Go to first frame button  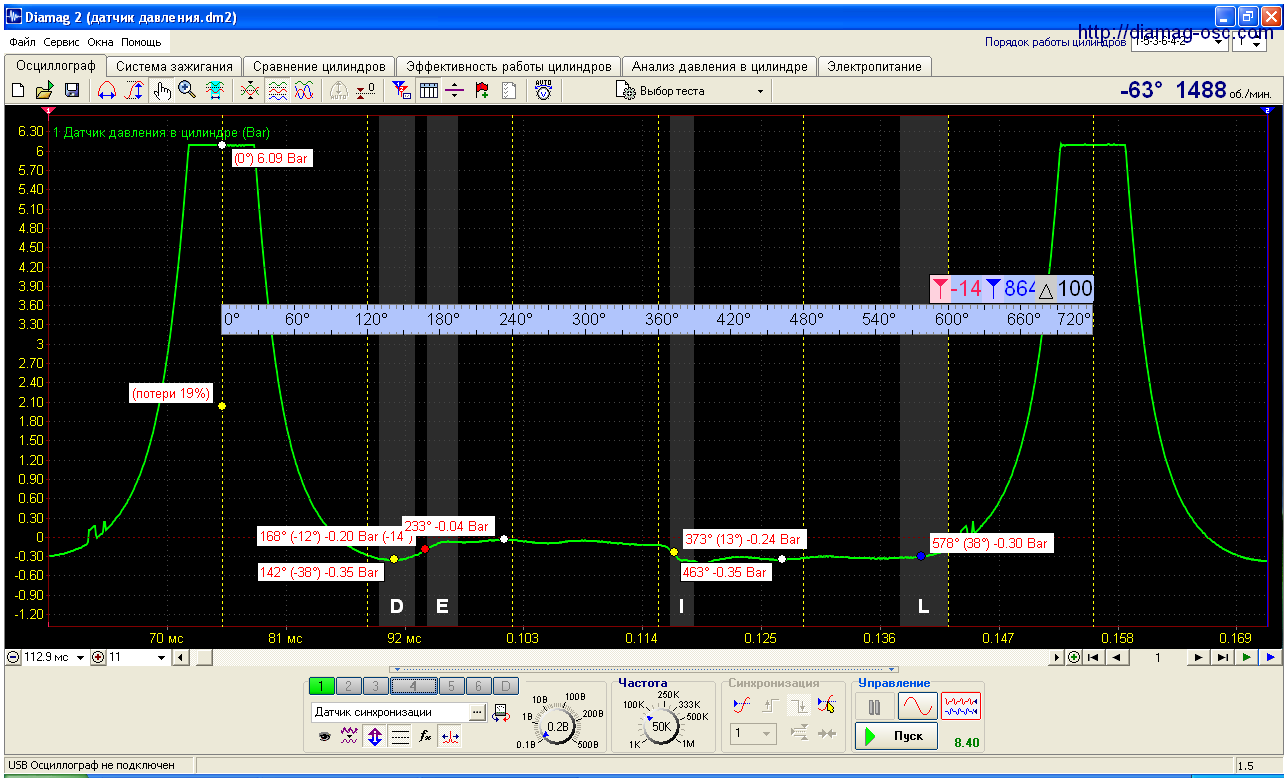pos(1093,657)
